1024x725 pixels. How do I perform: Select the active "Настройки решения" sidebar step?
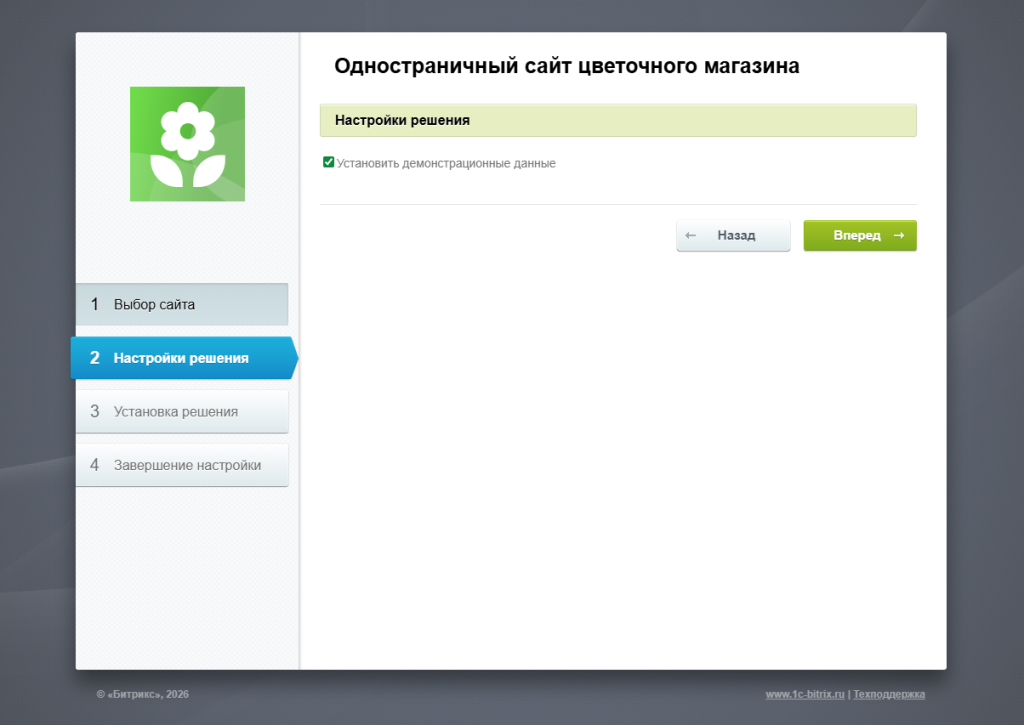click(x=181, y=358)
